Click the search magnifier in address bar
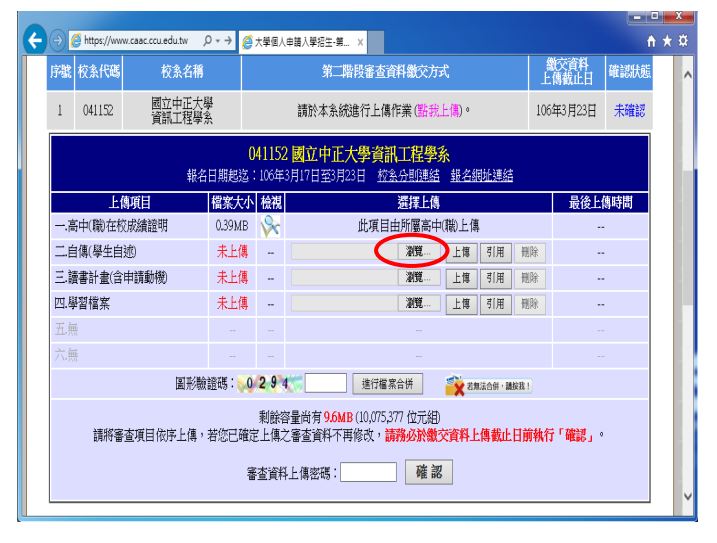 click(x=207, y=41)
